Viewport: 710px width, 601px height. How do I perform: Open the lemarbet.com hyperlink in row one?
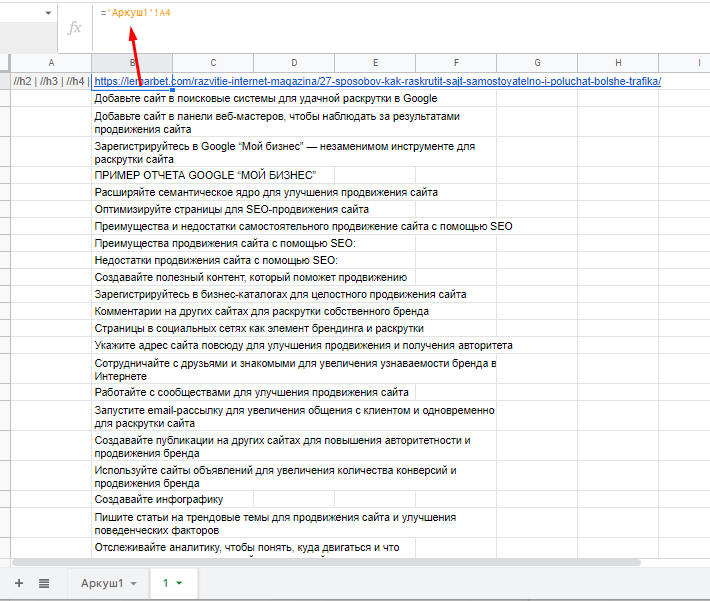pos(378,82)
